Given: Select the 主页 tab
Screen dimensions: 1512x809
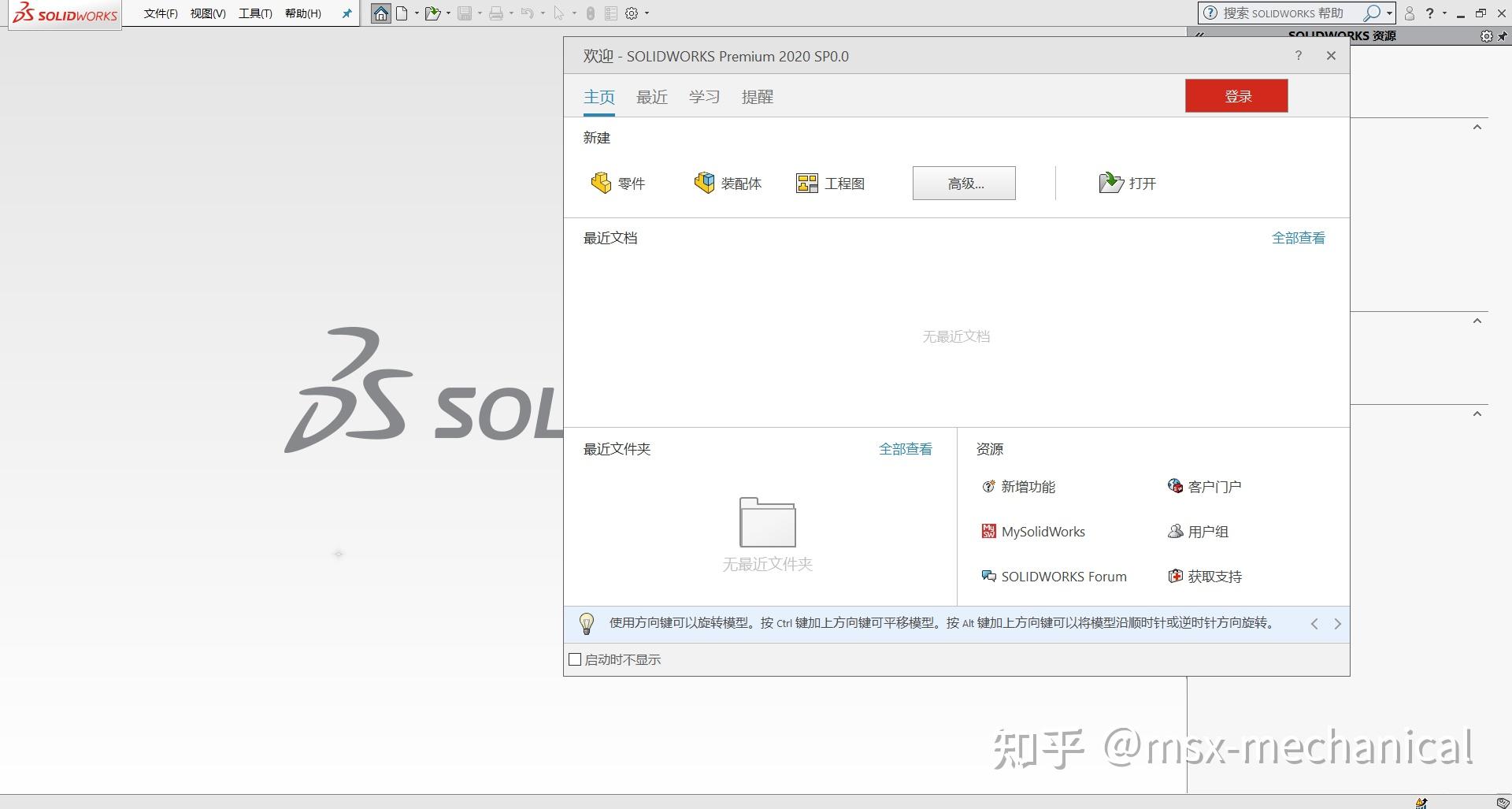Looking at the screenshot, I should (x=599, y=97).
